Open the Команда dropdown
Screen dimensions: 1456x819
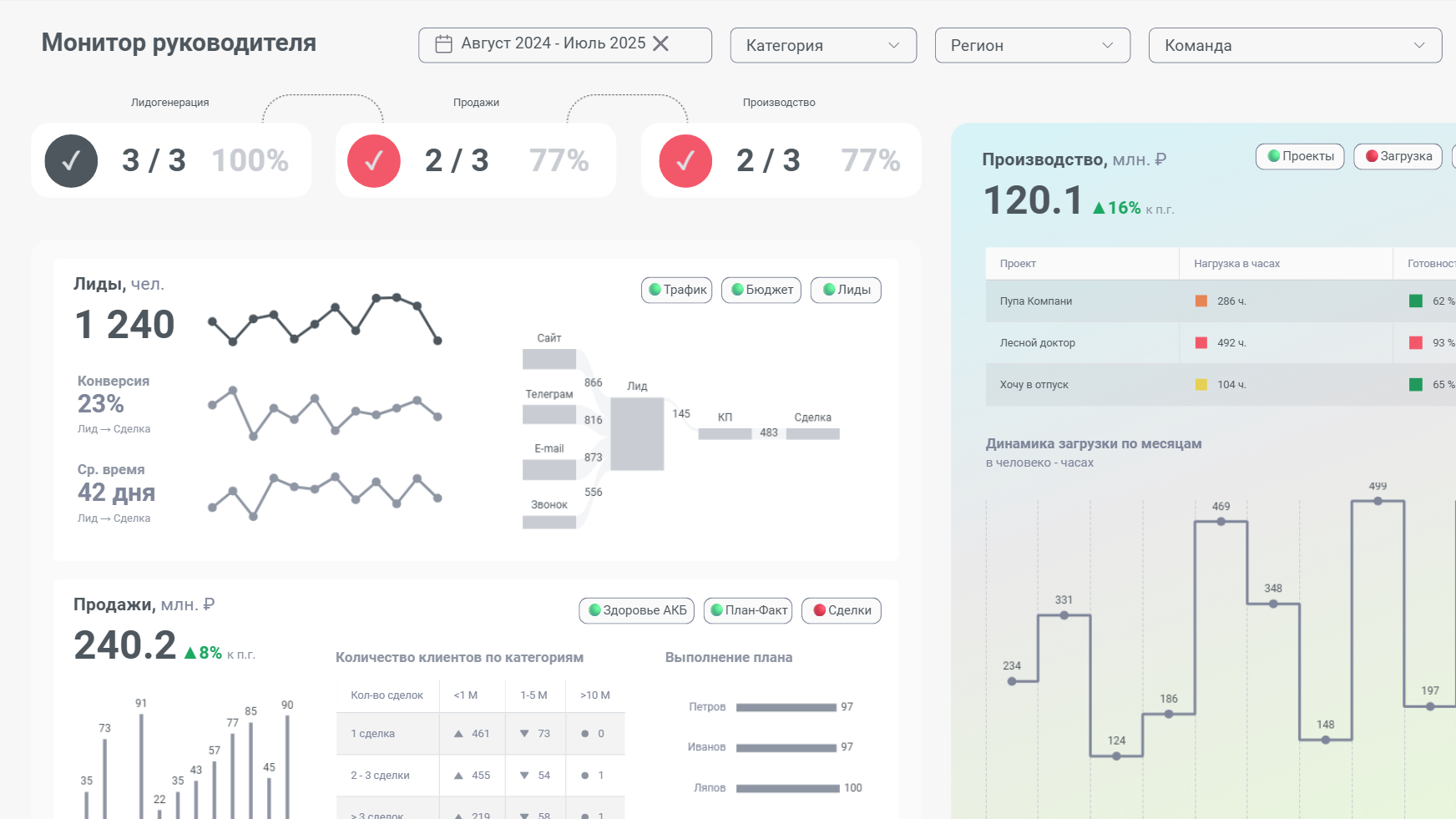1295,45
